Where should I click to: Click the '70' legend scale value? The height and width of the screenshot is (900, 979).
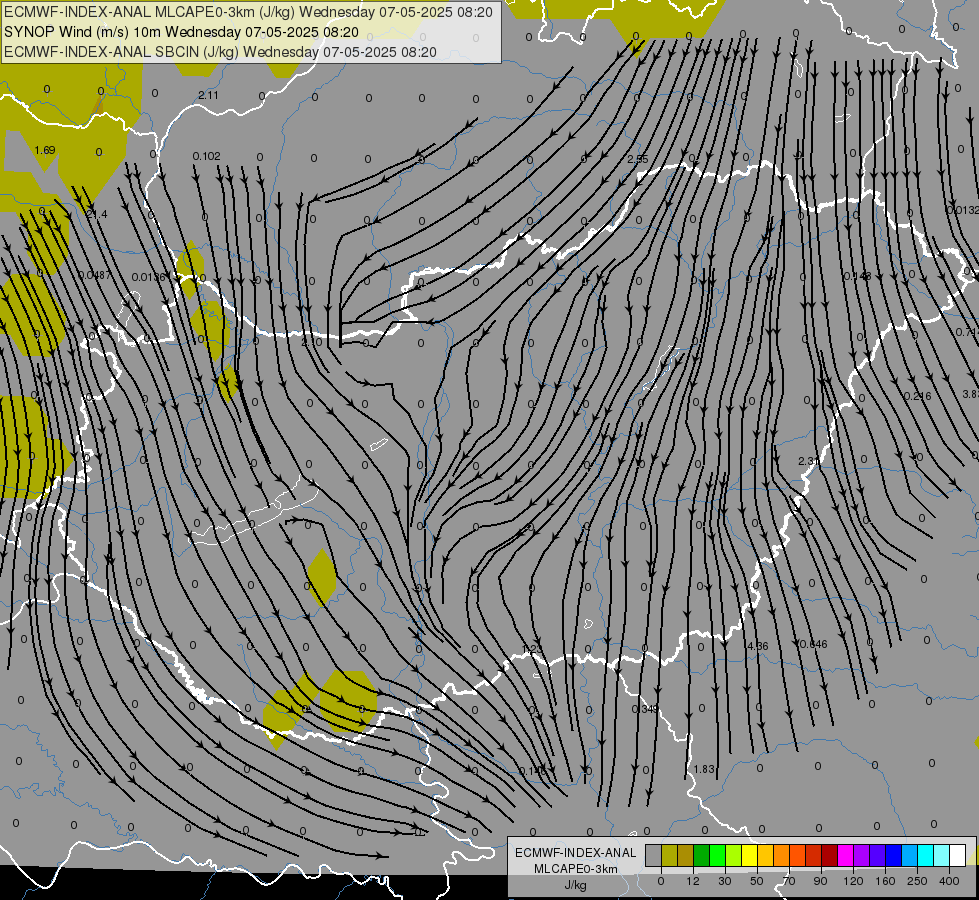789,881
